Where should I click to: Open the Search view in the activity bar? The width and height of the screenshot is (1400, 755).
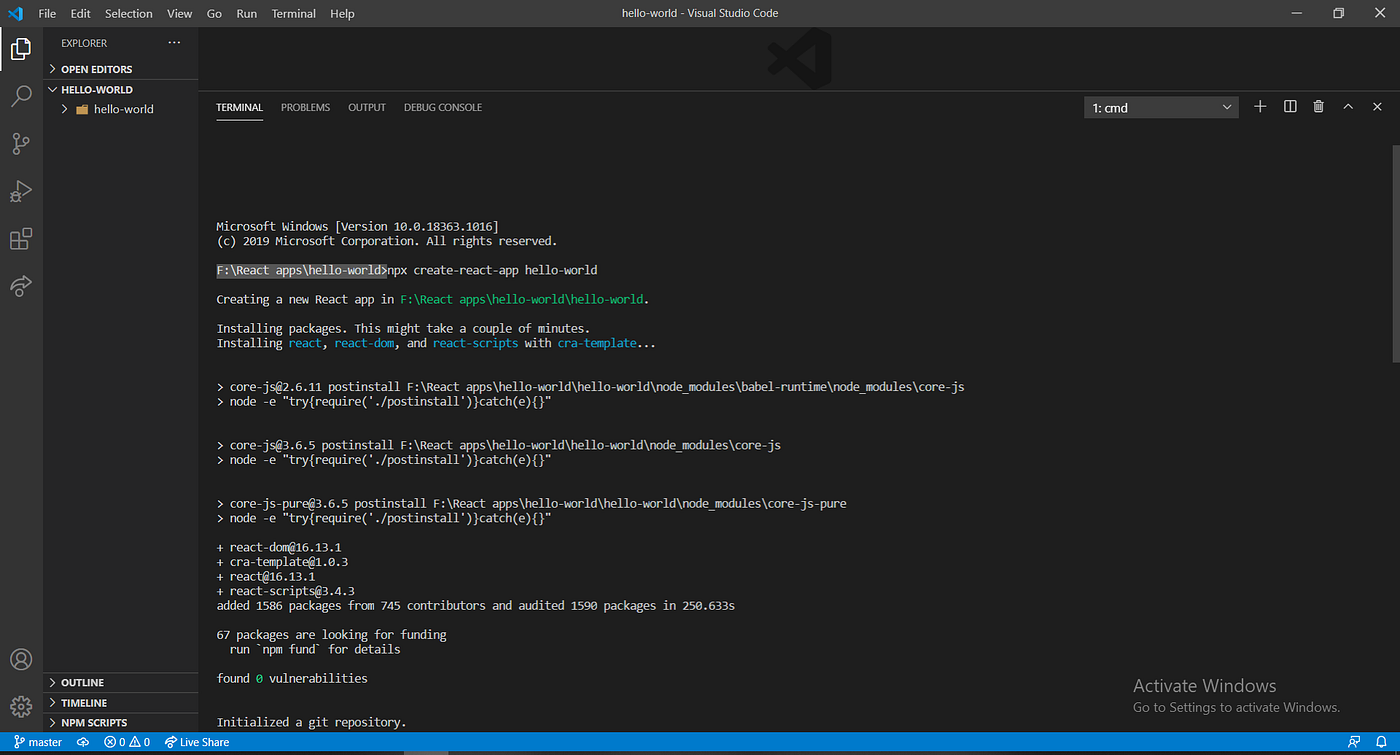click(20, 95)
